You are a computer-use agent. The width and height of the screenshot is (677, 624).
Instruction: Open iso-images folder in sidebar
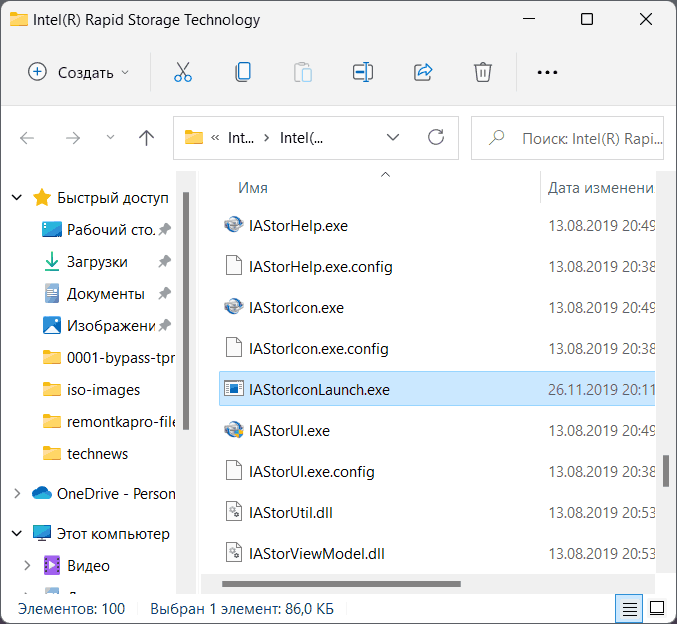(104, 390)
